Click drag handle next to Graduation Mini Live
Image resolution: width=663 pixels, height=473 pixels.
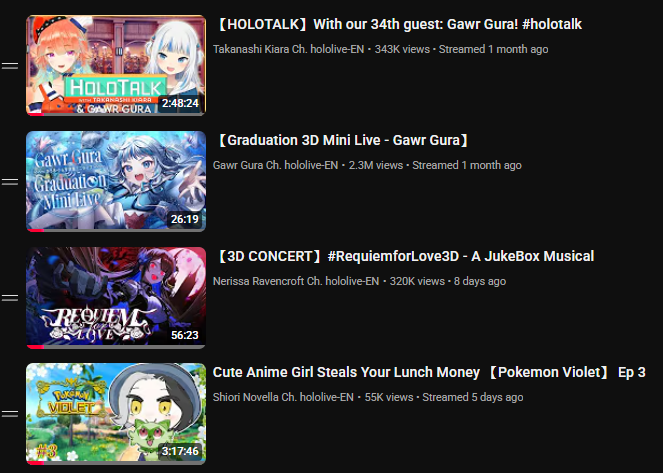[10, 182]
